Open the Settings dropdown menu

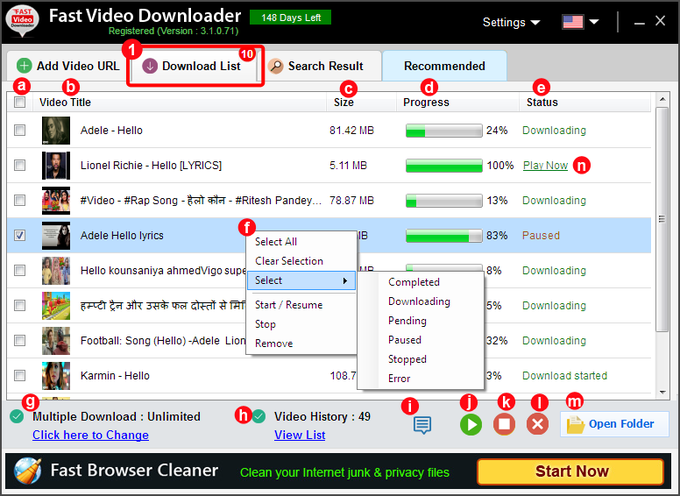pos(511,22)
